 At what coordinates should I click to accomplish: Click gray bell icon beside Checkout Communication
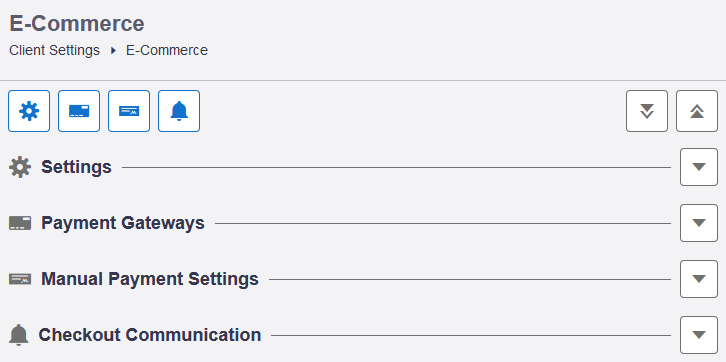[x=19, y=335]
